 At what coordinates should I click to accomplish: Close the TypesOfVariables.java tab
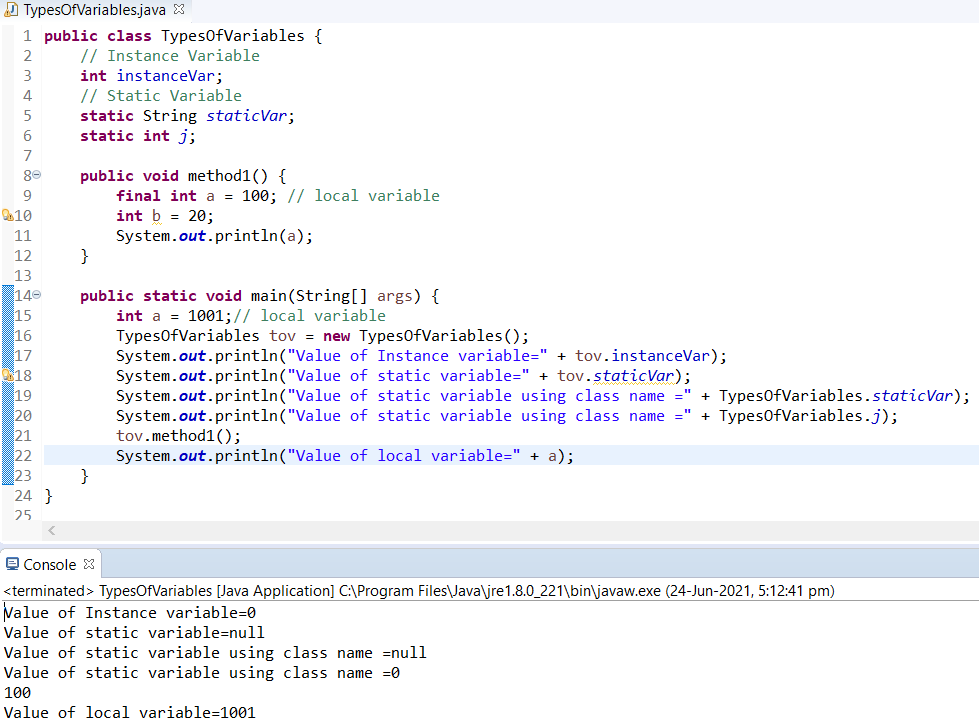click(179, 9)
